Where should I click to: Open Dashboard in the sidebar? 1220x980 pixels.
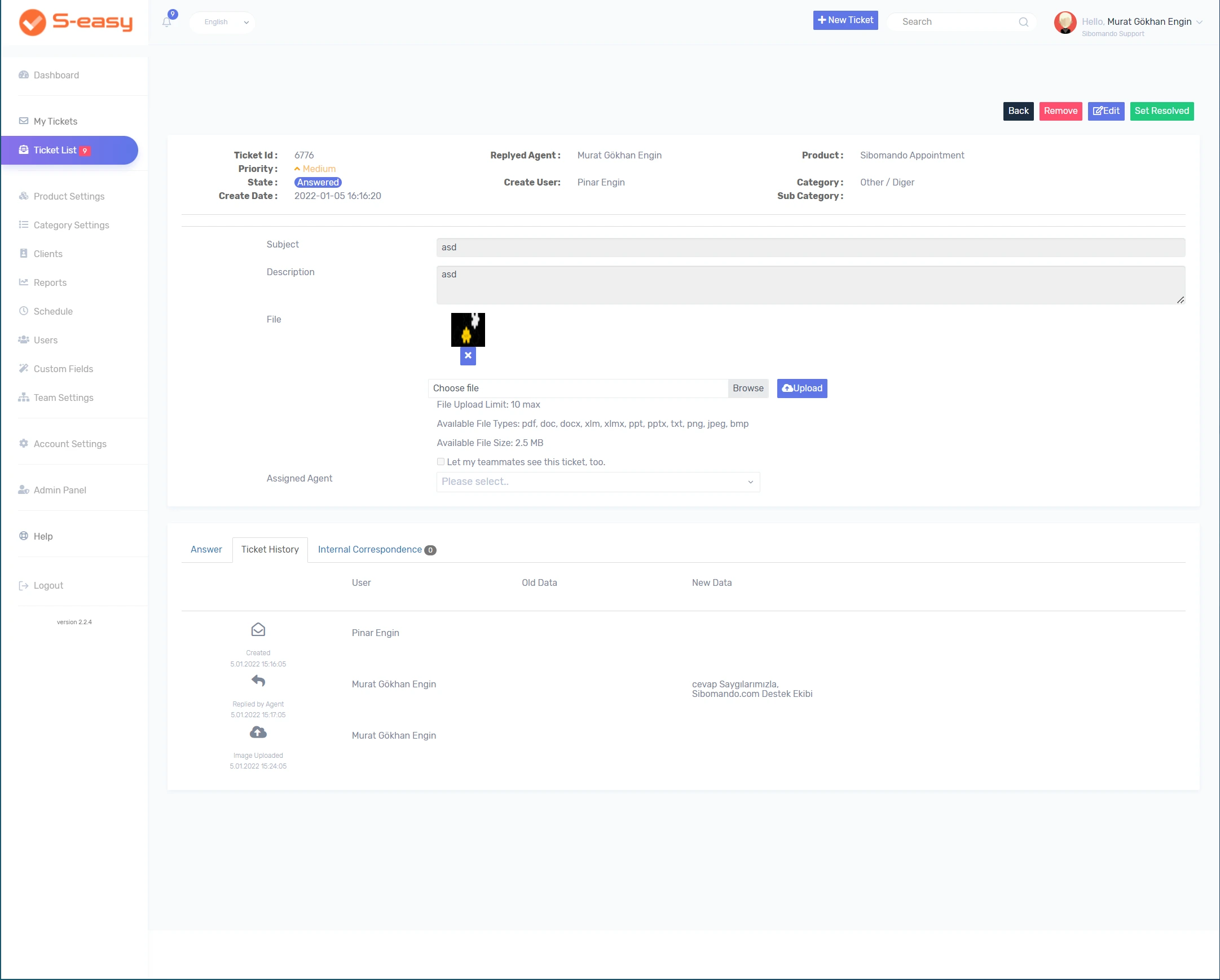point(56,75)
